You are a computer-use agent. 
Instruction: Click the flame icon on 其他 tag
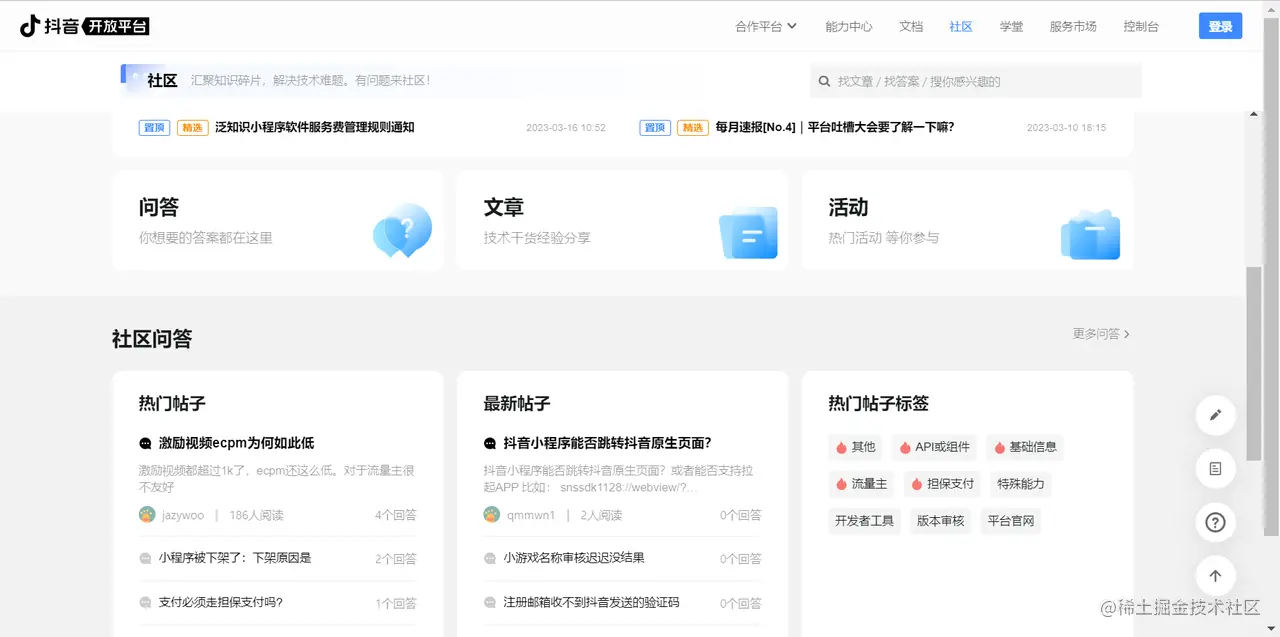coord(841,447)
